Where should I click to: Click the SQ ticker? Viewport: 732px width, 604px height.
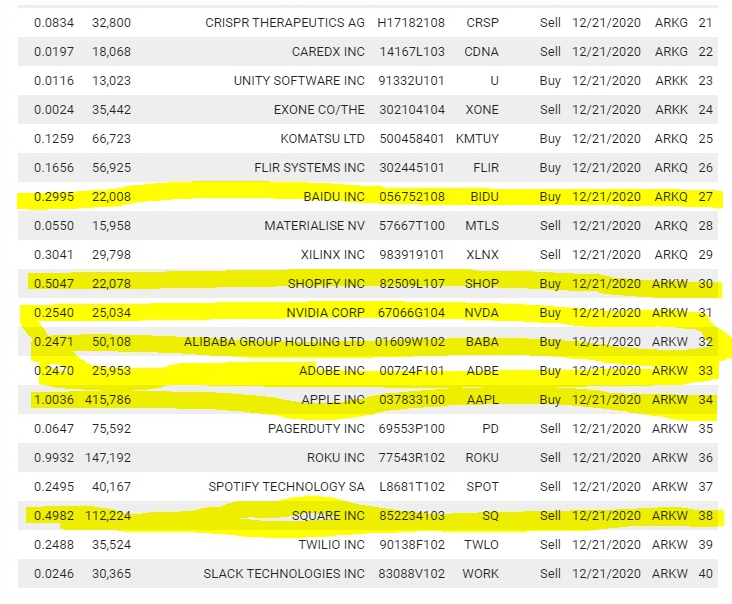click(x=490, y=515)
